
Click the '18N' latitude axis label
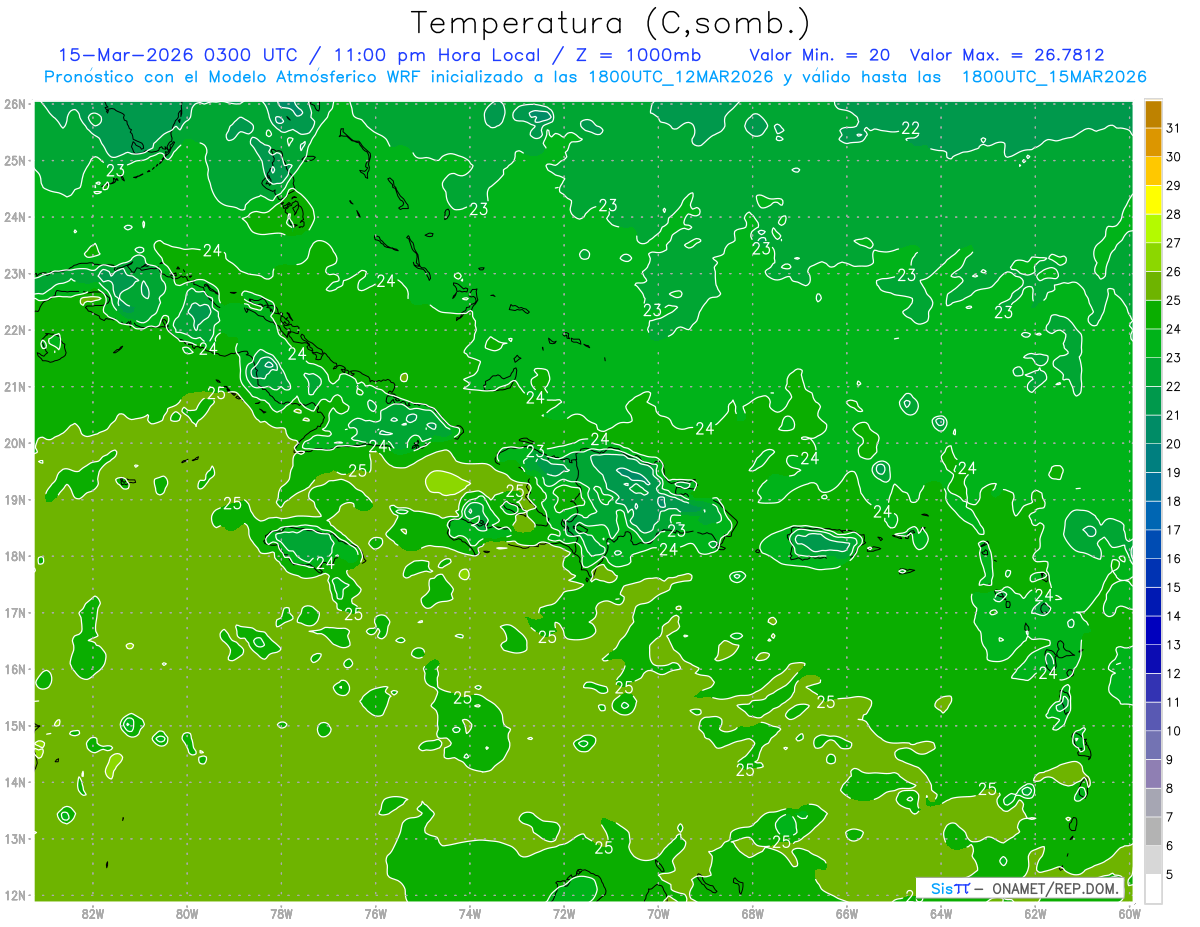pos(14,556)
